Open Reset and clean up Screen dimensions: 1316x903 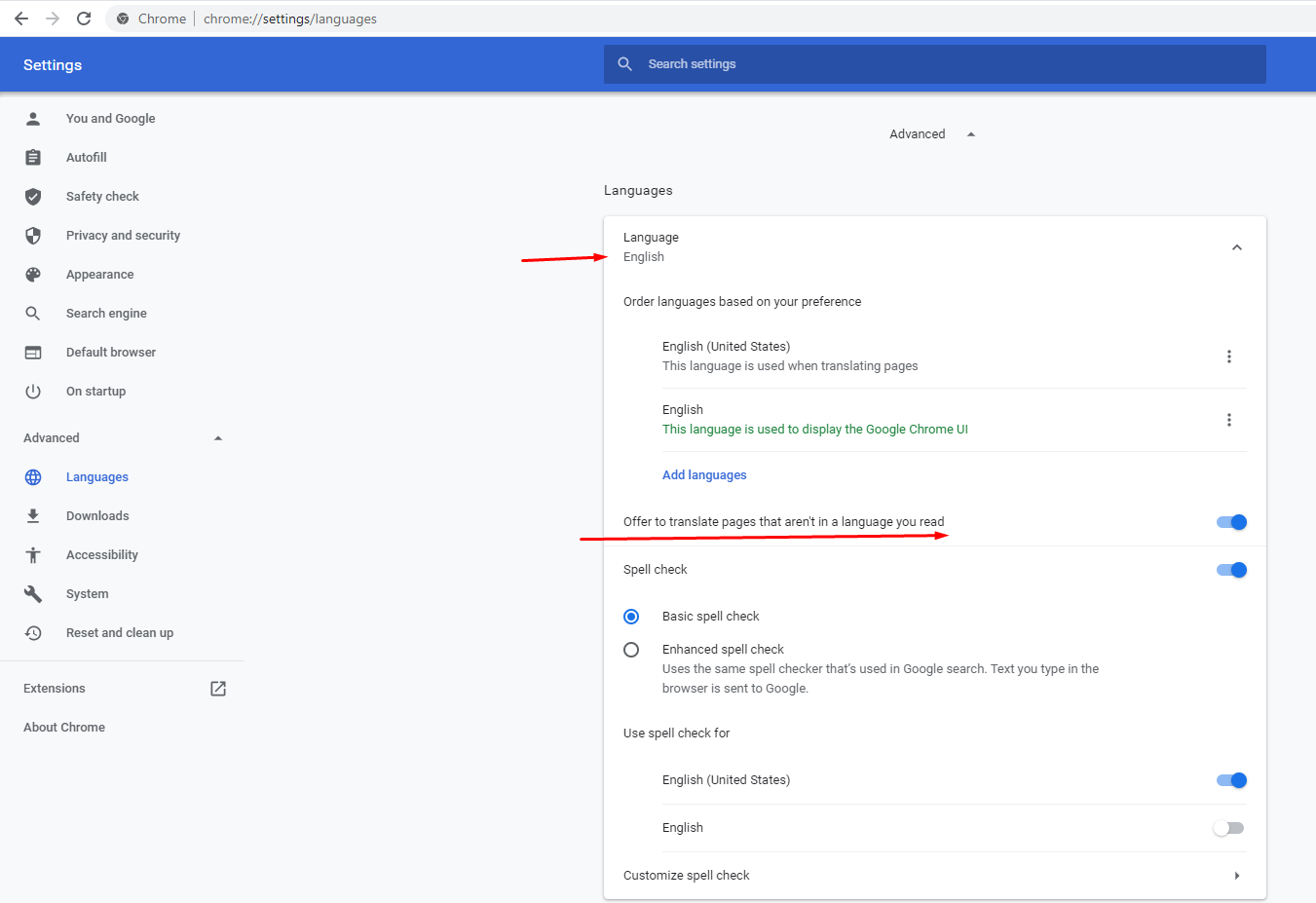click(x=120, y=633)
